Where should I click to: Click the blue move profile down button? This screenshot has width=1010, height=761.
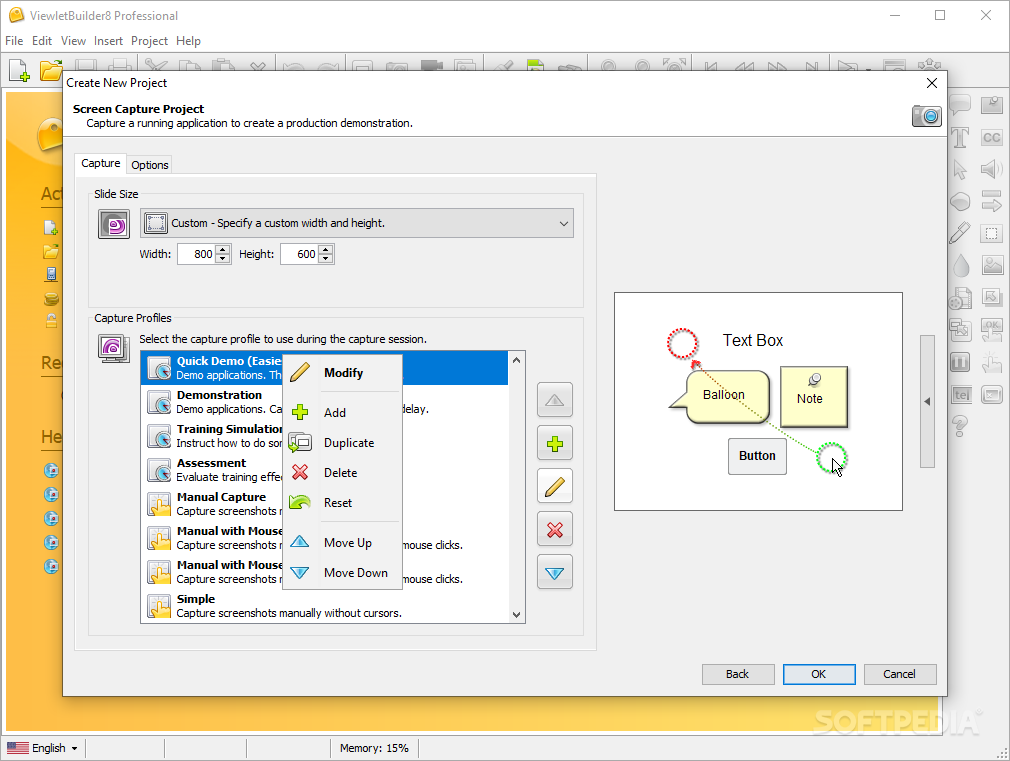555,573
